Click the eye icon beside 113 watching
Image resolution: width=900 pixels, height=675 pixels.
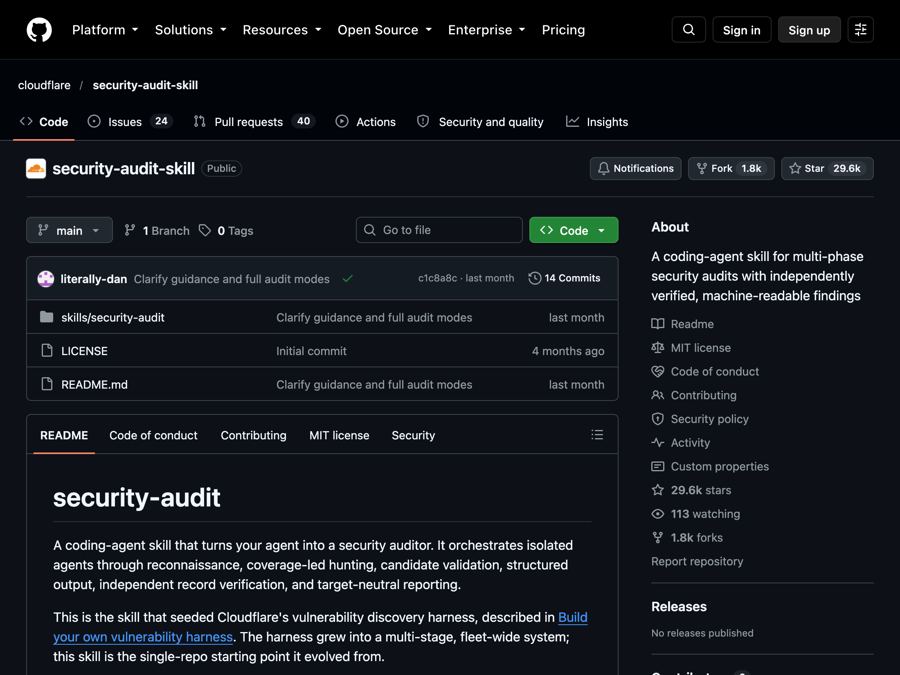[x=658, y=514]
